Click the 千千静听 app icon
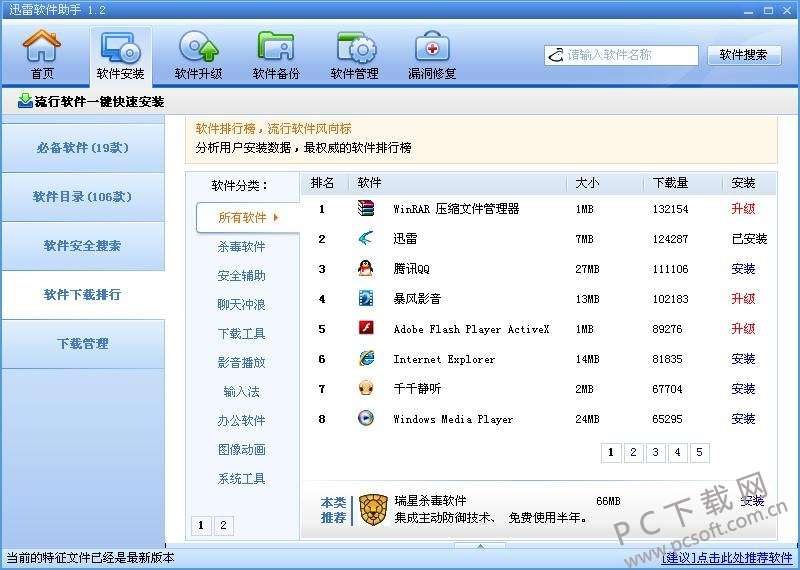This screenshot has height=570, width=800. pos(366,388)
